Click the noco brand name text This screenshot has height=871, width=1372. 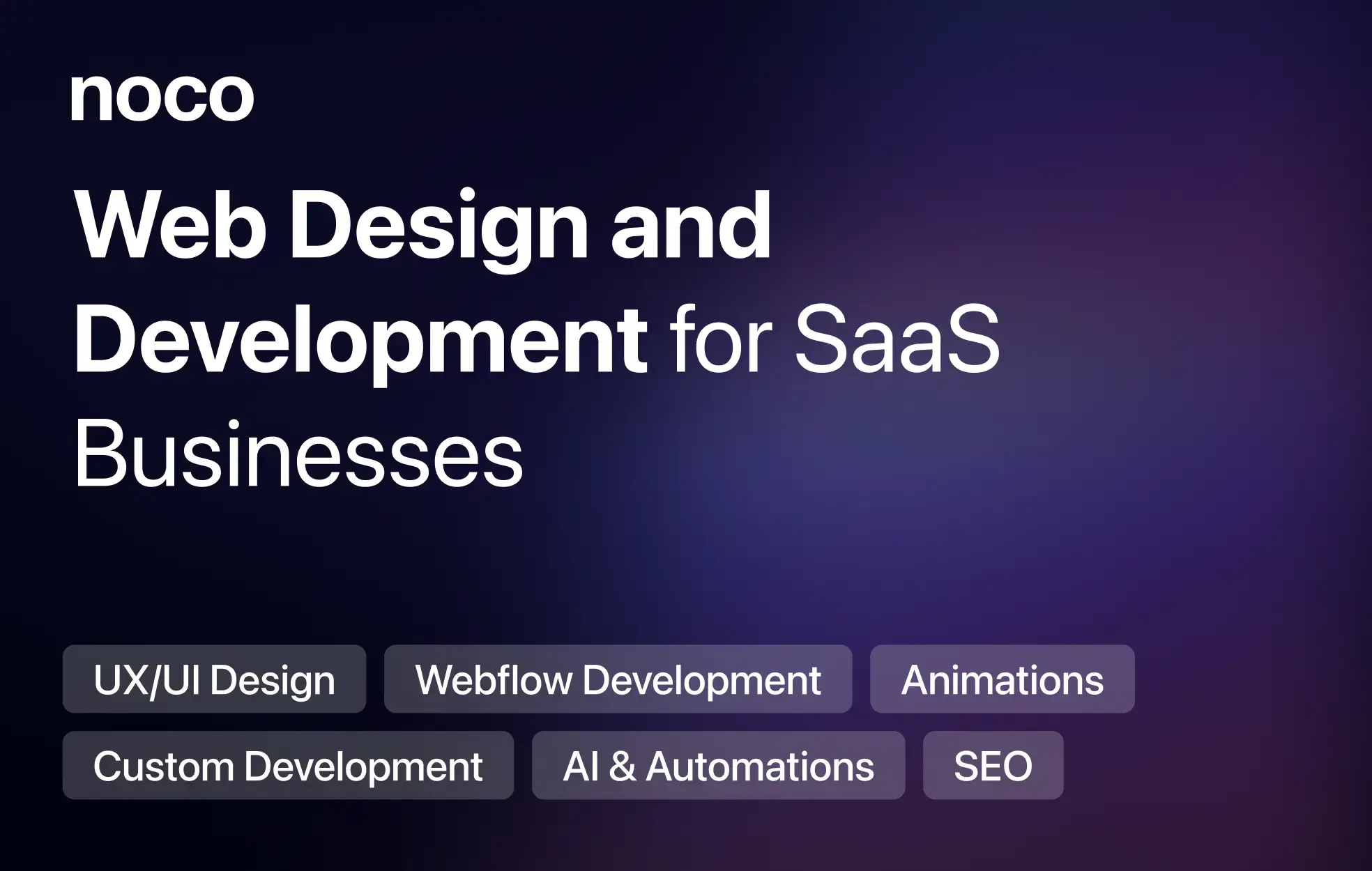162,96
